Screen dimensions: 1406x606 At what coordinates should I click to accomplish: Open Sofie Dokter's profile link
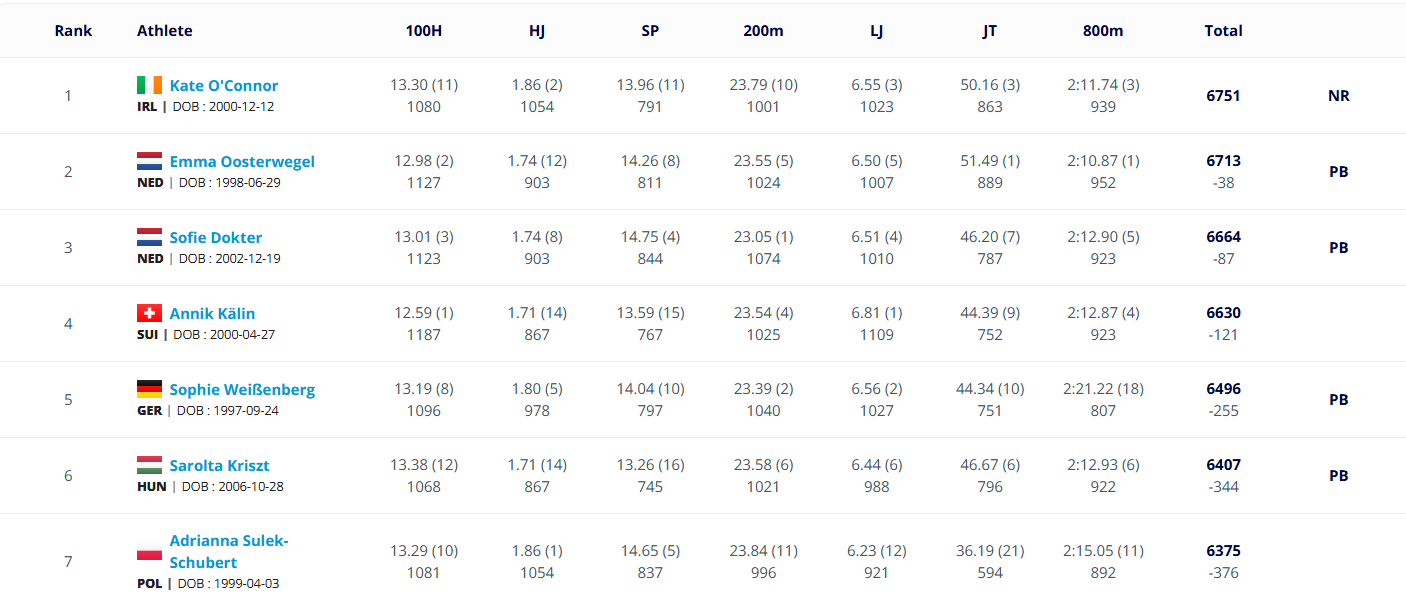point(216,238)
